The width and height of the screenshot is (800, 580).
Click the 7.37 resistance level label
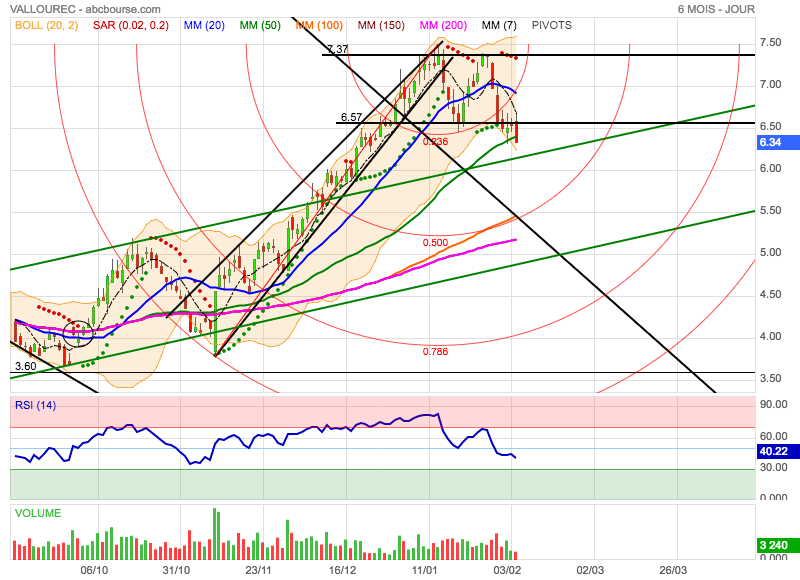(338, 49)
